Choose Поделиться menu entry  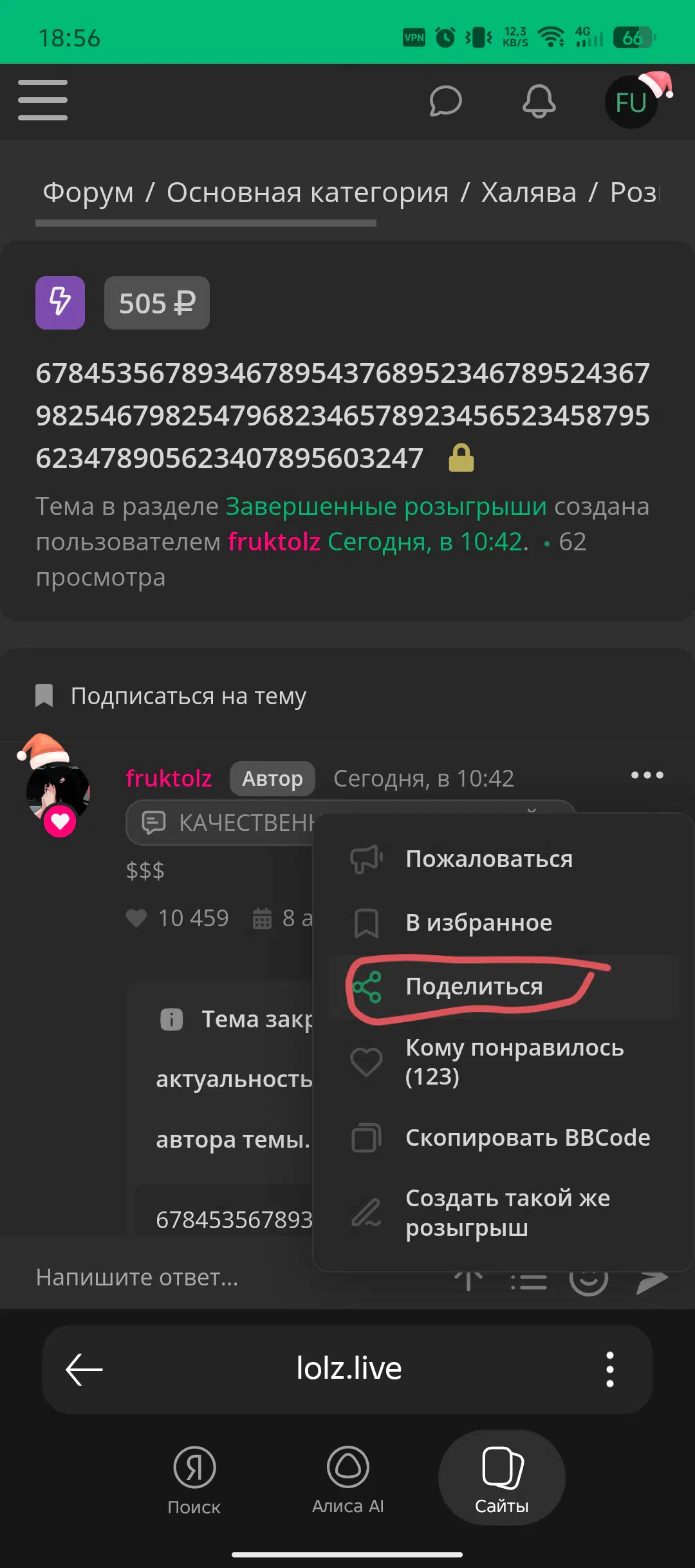tap(504, 987)
